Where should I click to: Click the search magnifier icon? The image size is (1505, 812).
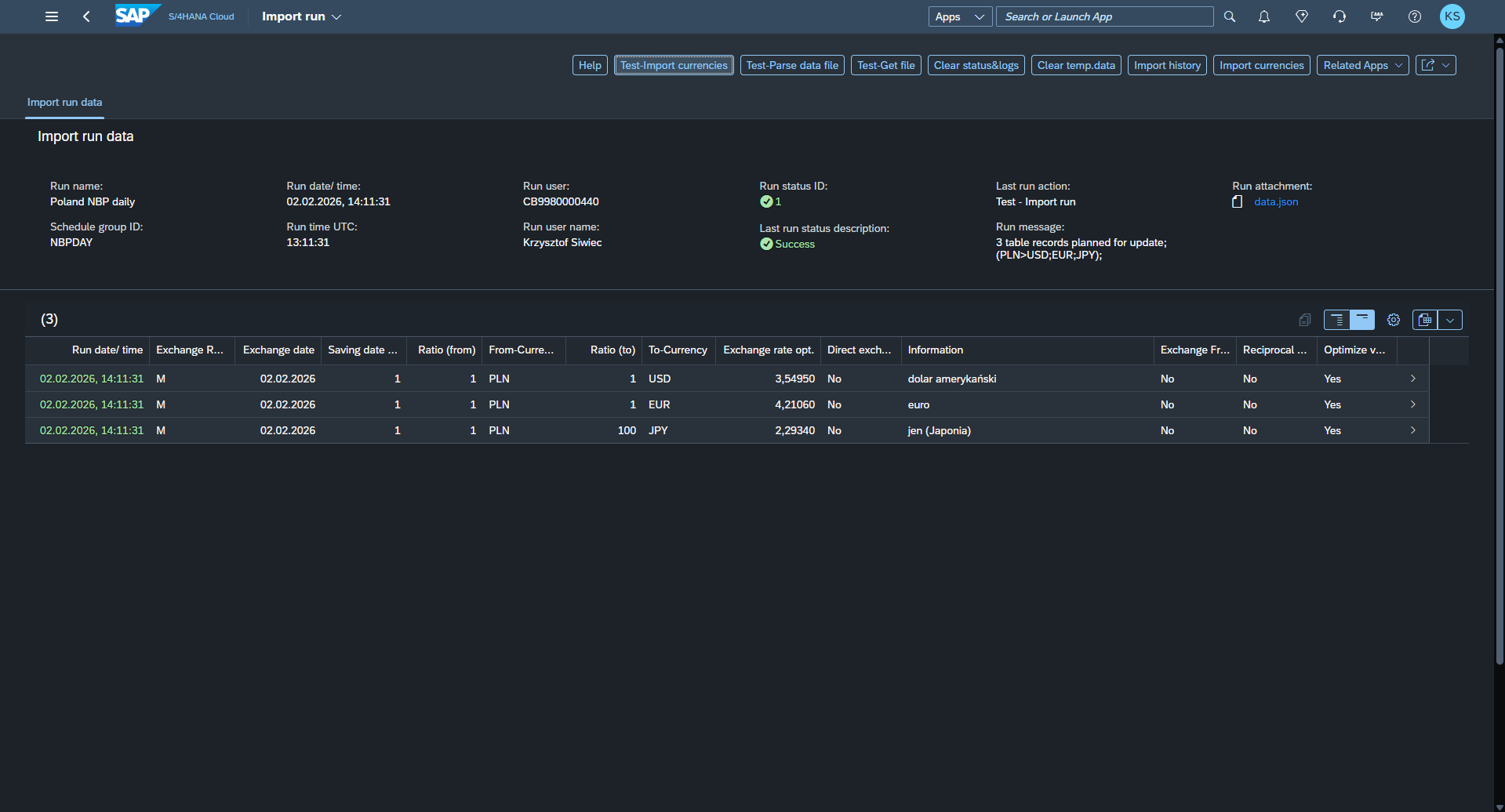coord(1229,16)
